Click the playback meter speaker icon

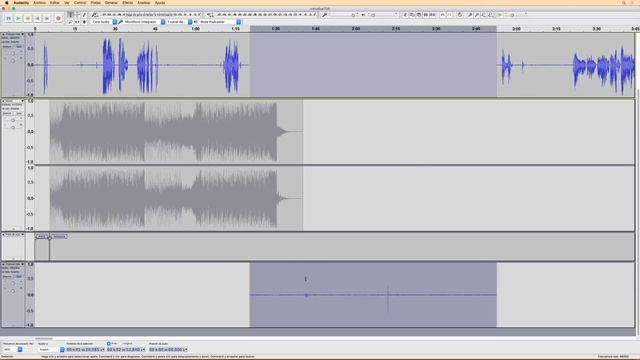(x=209, y=15)
